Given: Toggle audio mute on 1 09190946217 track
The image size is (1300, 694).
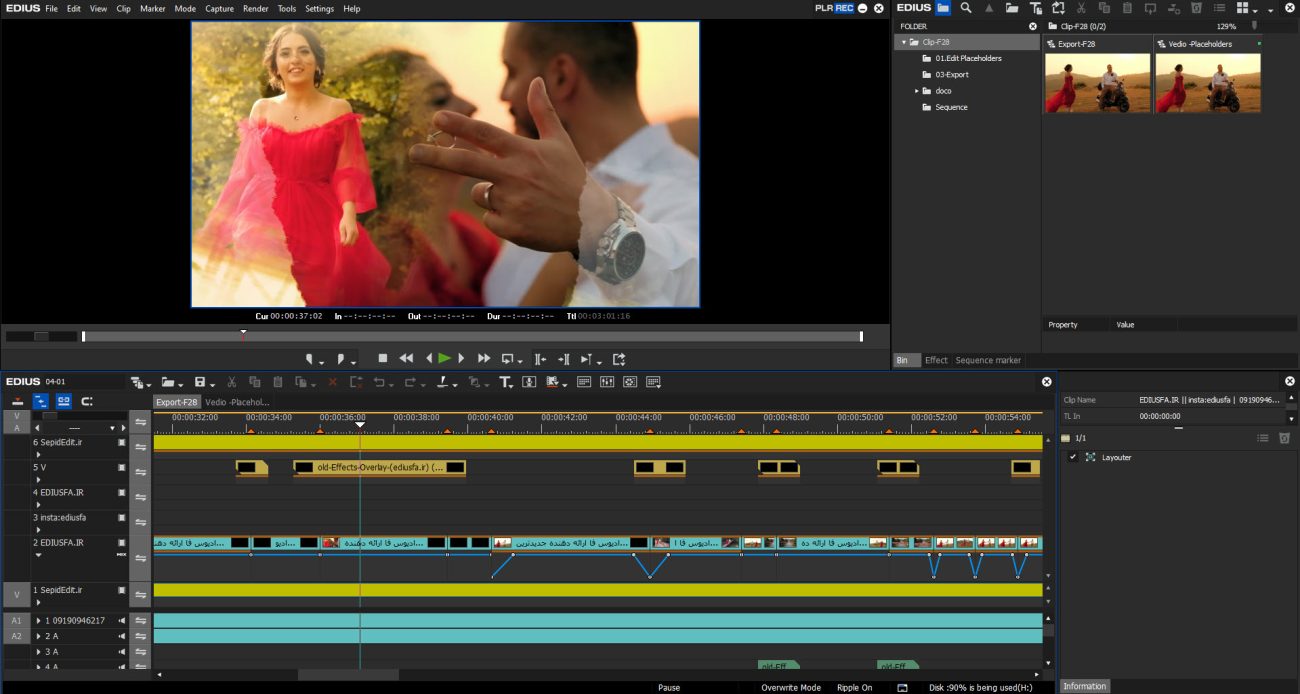Looking at the screenshot, I should pyautogui.click(x=122, y=620).
